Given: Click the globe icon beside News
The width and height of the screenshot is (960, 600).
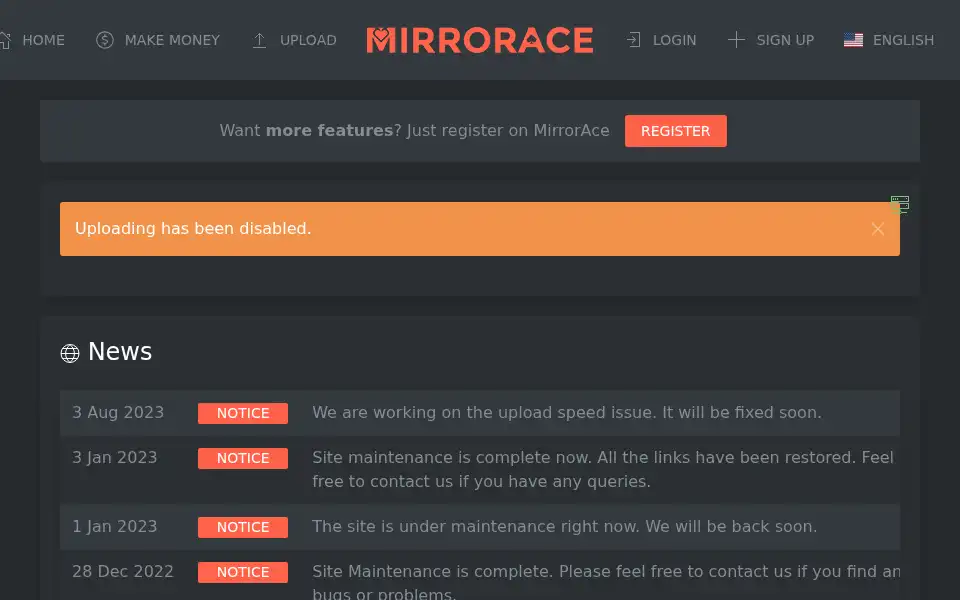Looking at the screenshot, I should 70,353.
